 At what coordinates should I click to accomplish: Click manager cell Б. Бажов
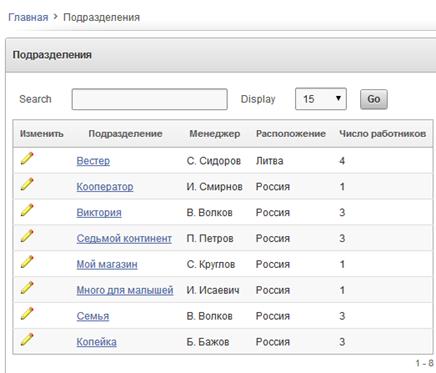tap(208, 342)
